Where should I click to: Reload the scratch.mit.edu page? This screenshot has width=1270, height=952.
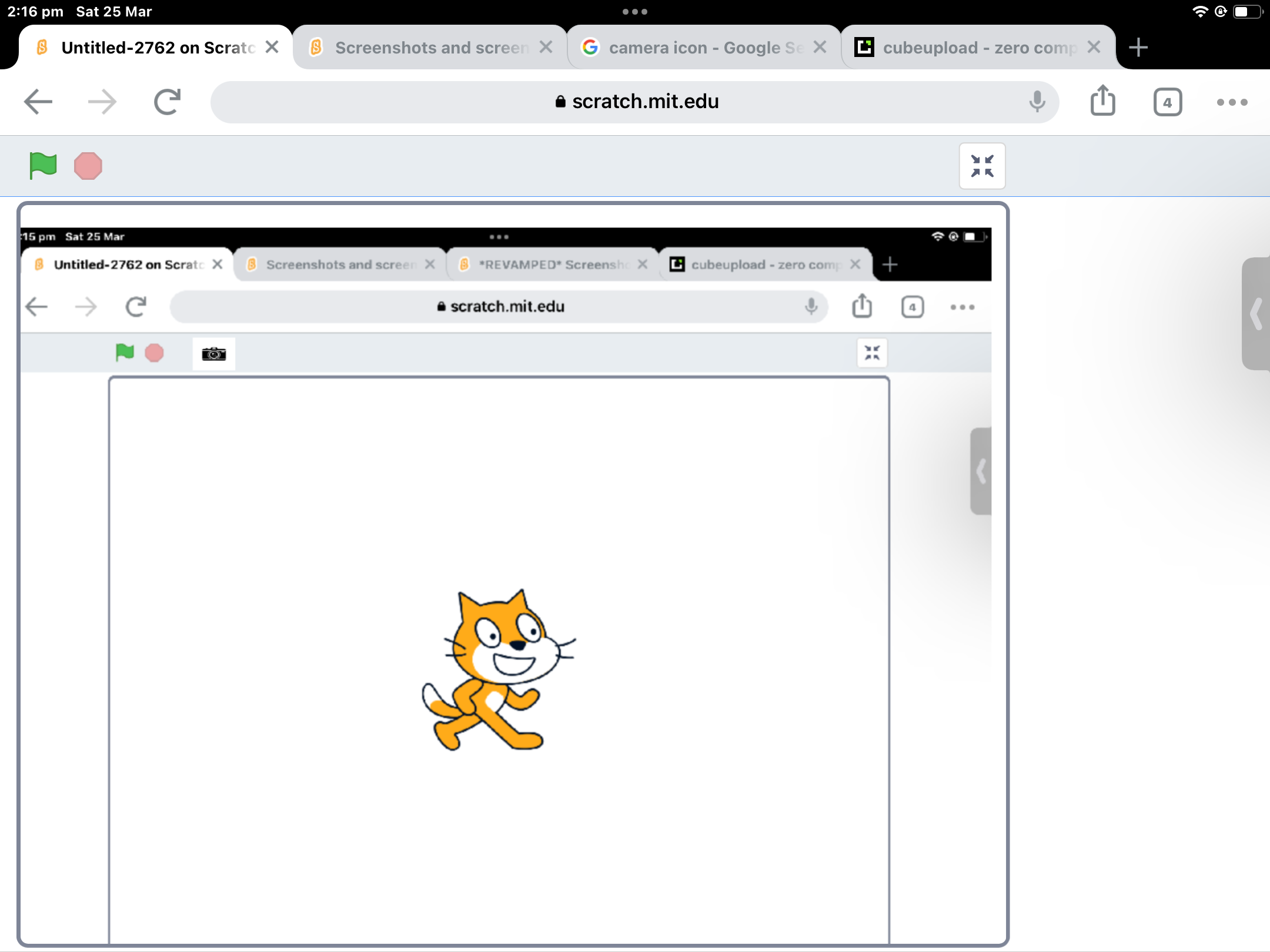165,101
